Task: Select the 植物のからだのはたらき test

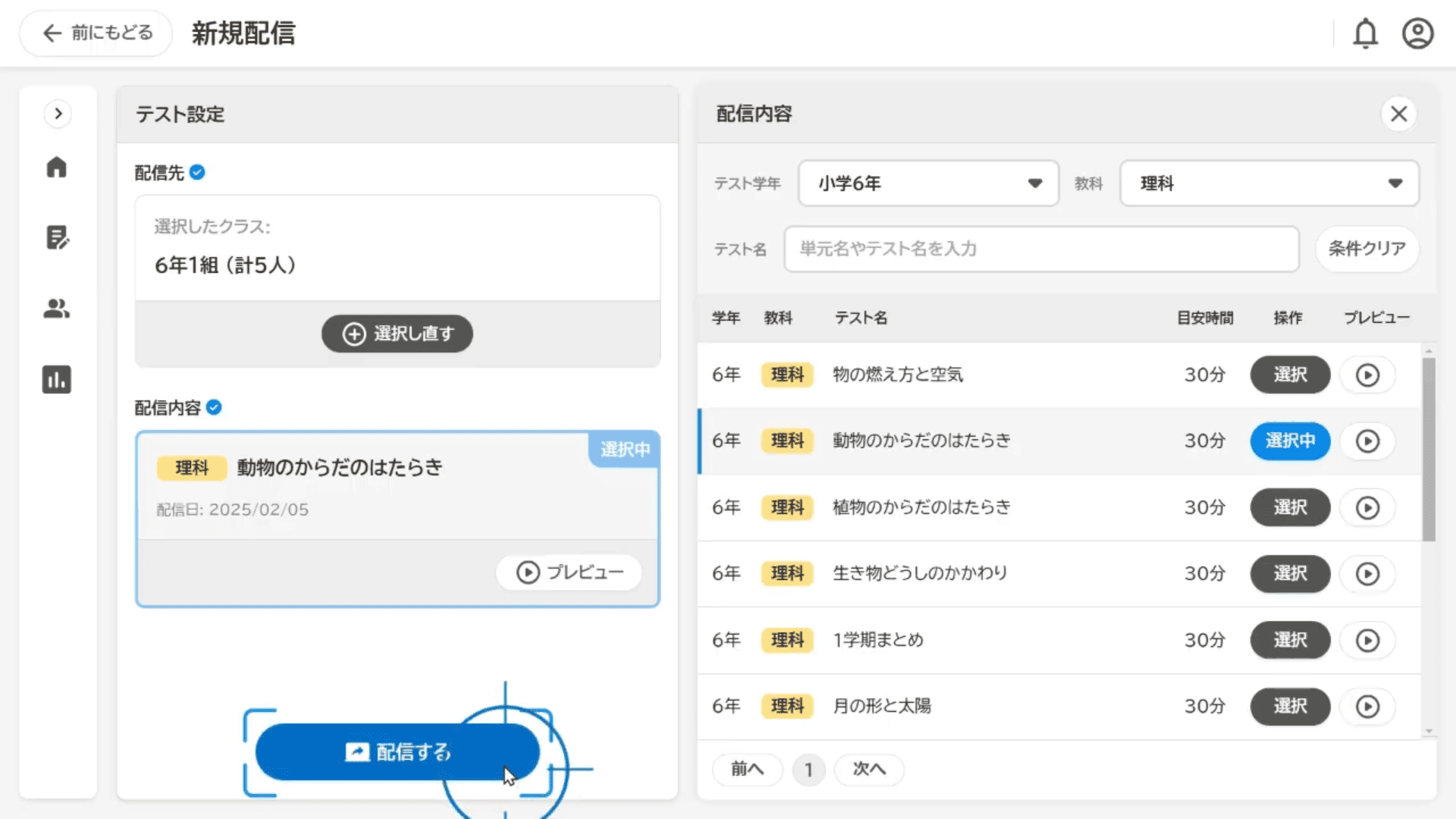Action: point(1289,507)
